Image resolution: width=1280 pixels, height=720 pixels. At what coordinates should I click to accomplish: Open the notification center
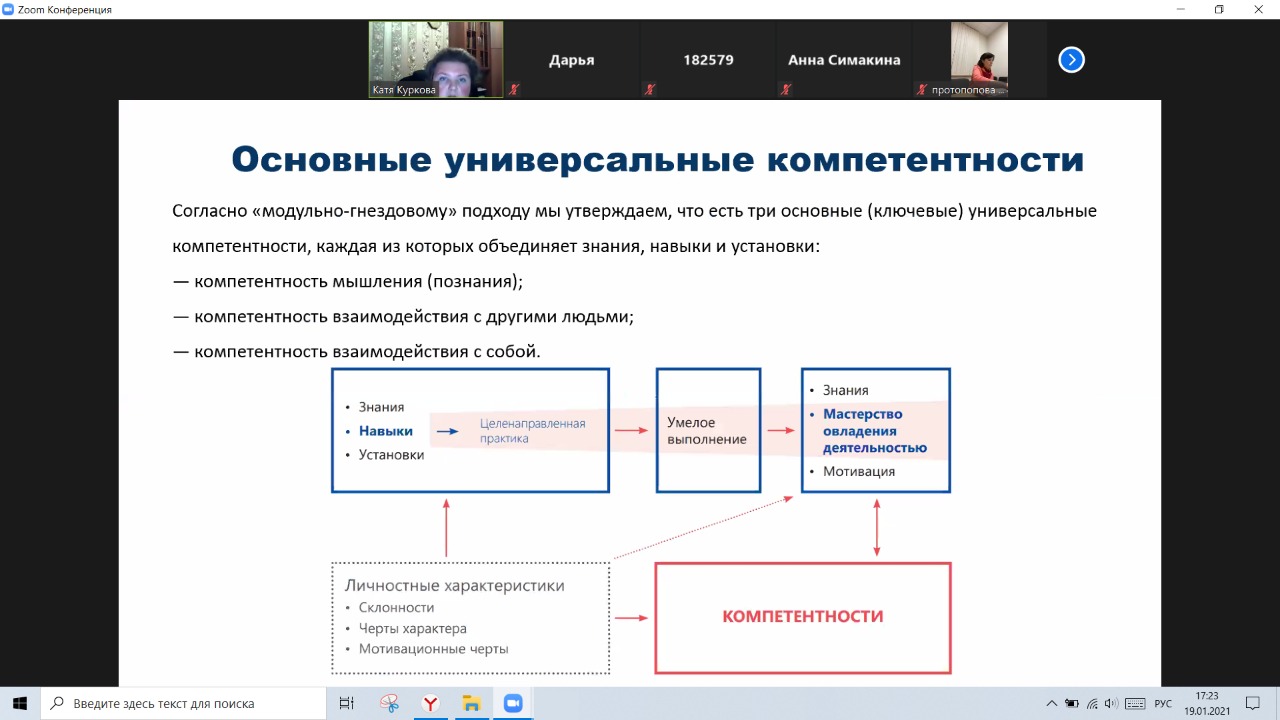[1252, 703]
